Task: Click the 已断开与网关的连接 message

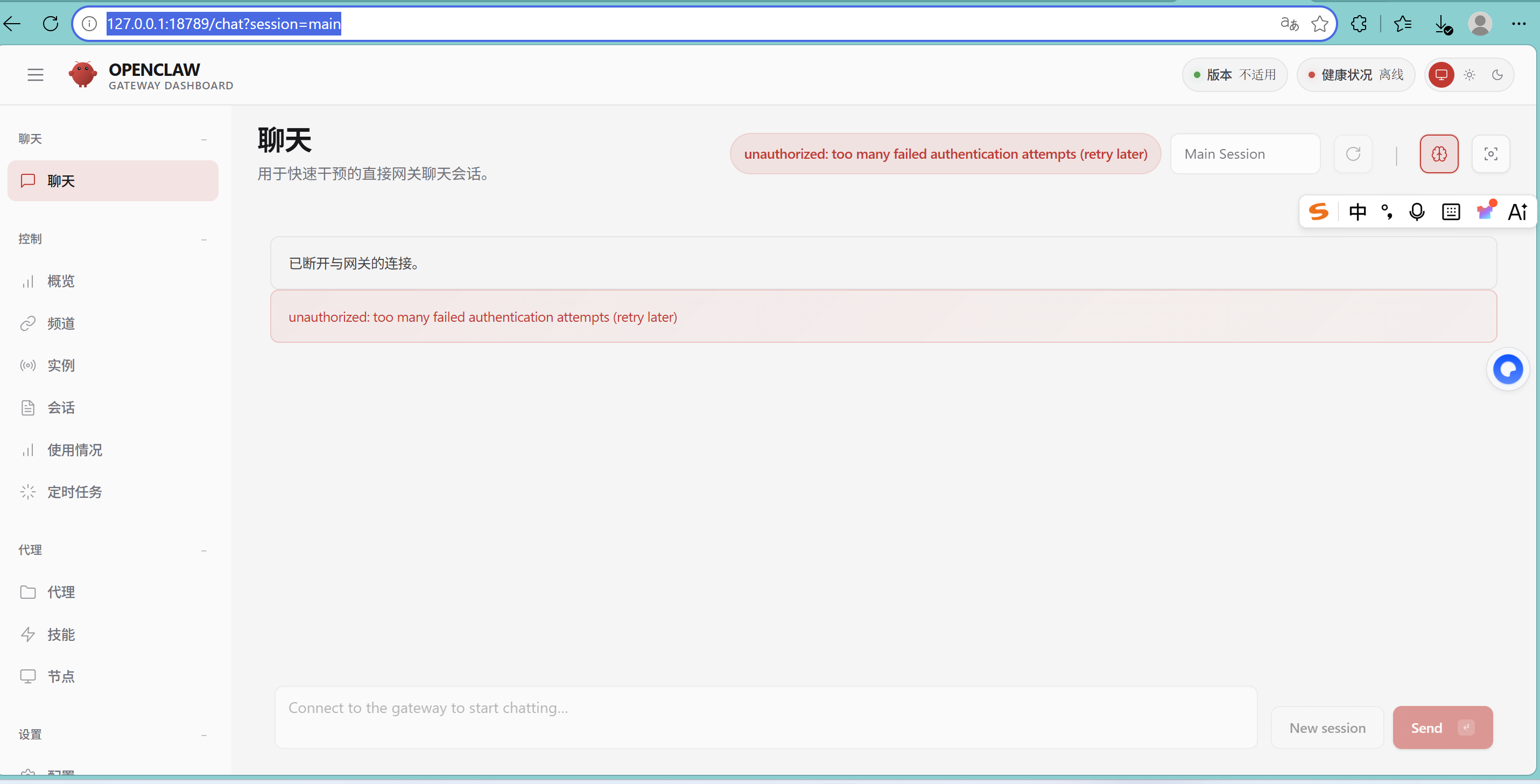Action: pyautogui.click(x=884, y=263)
